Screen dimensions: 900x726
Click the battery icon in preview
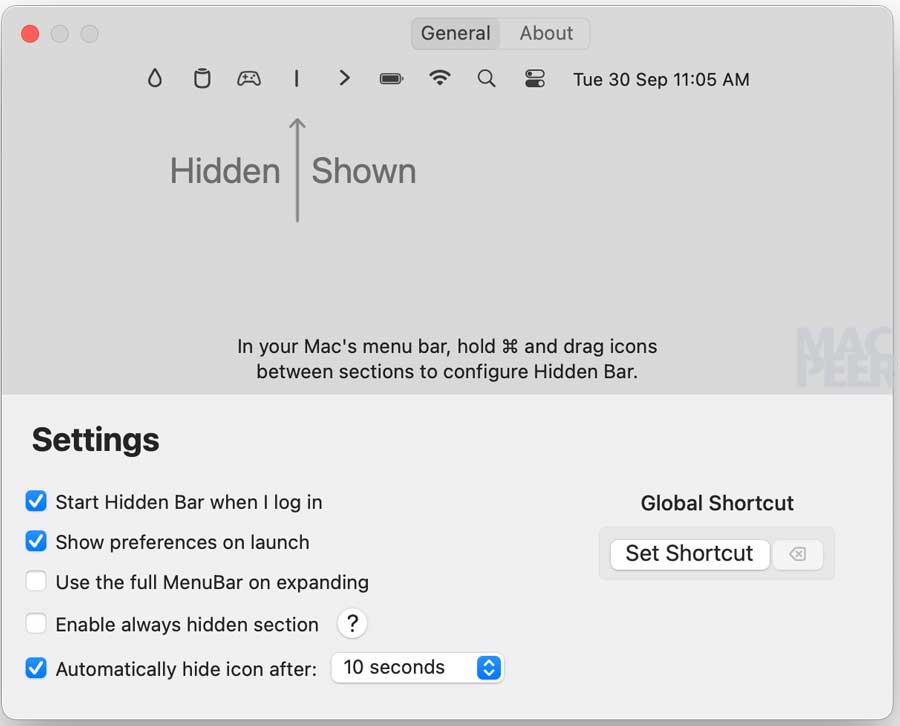[x=391, y=79]
